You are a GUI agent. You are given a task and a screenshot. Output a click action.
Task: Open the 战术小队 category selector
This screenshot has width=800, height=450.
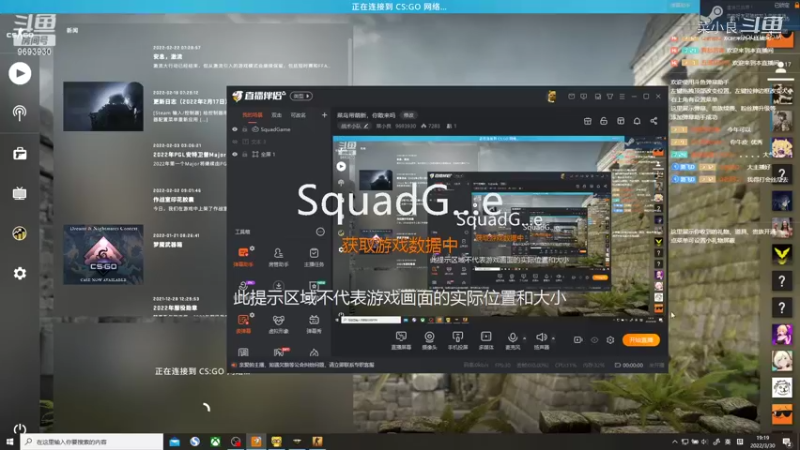[x=355, y=126]
